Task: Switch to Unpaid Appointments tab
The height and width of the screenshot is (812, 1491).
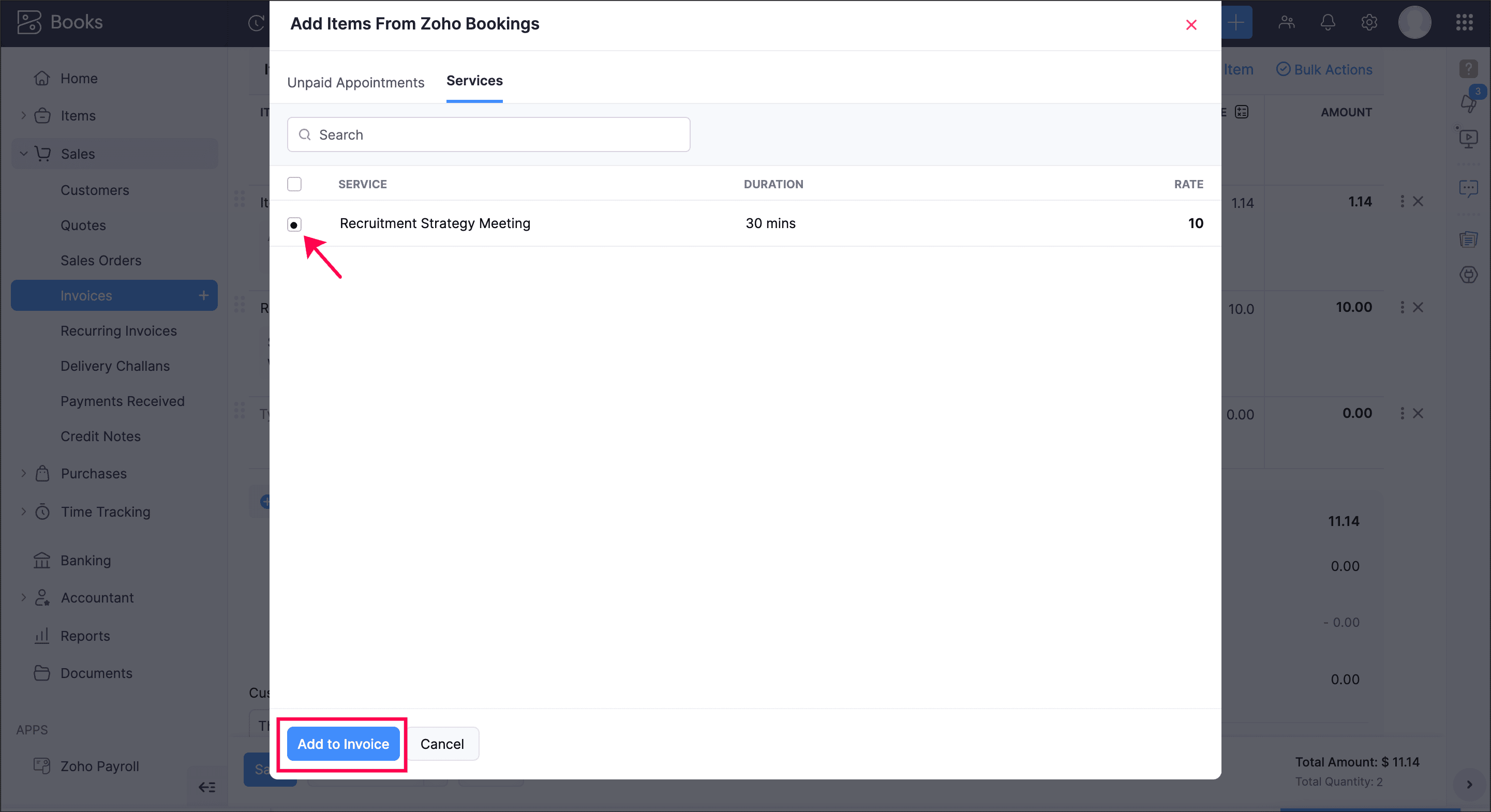Action: [355, 82]
